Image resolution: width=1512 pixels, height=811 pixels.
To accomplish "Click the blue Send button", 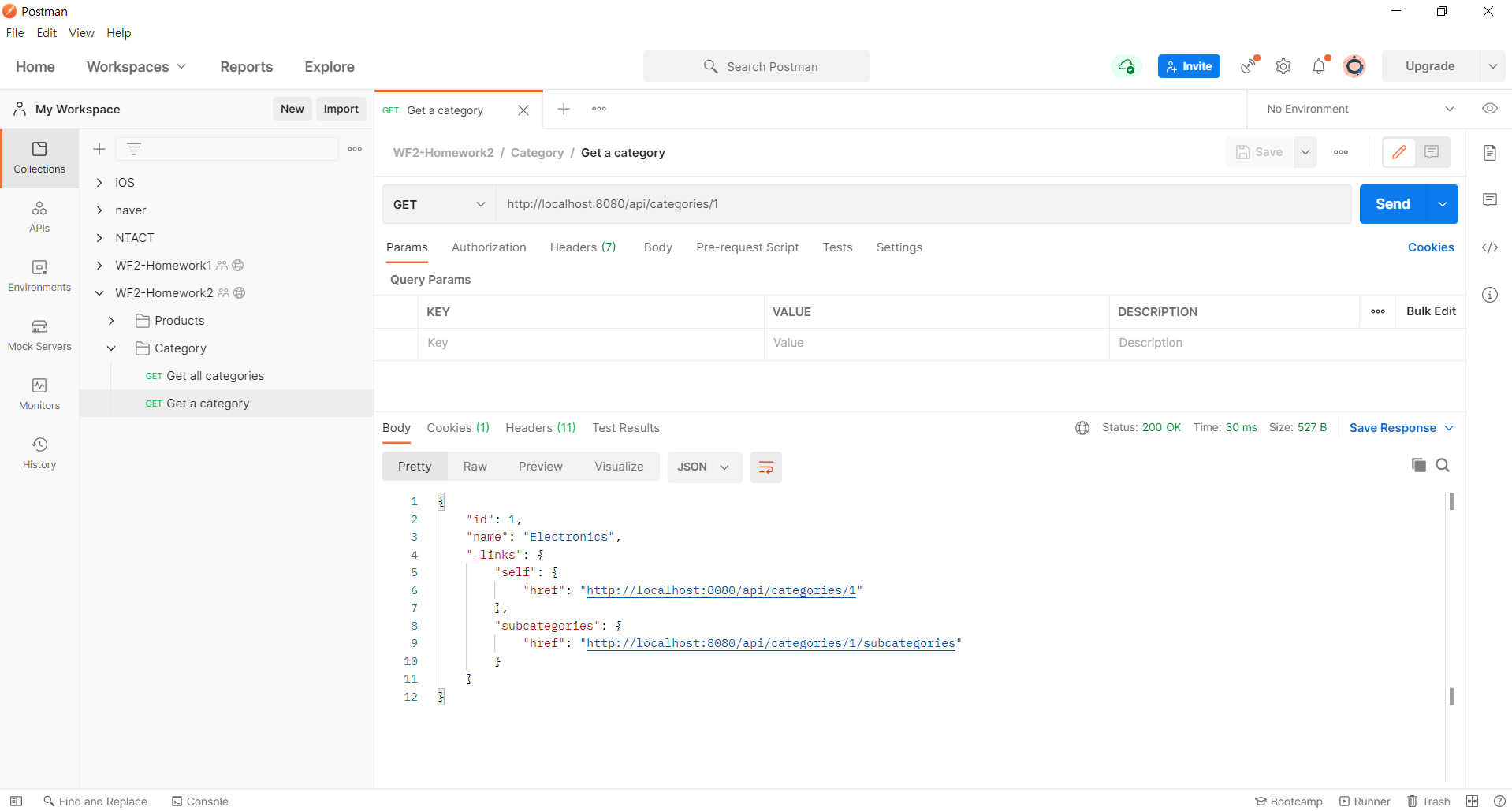I will 1393,204.
